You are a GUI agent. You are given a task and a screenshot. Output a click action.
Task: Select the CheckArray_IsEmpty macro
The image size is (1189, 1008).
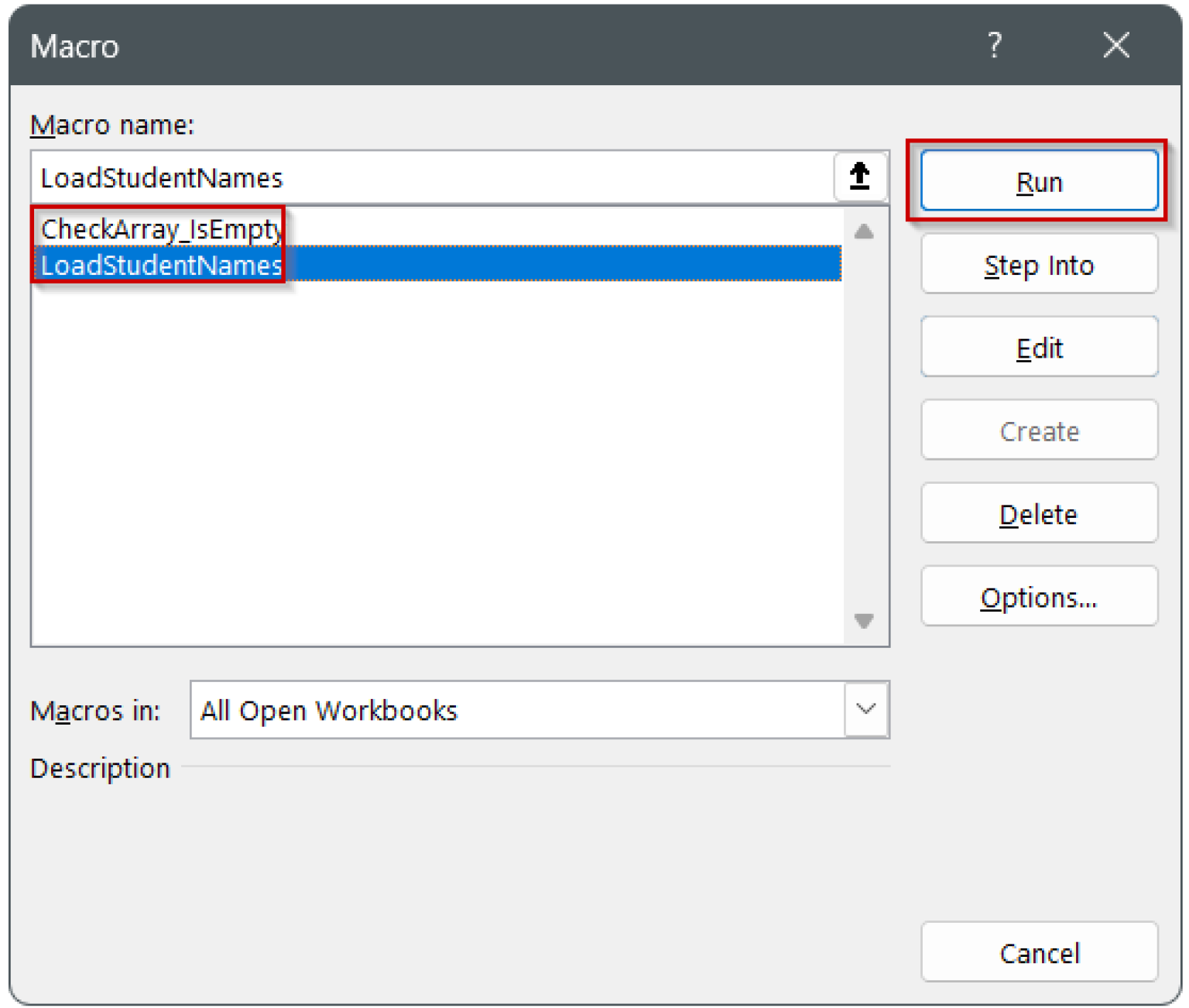[160, 228]
